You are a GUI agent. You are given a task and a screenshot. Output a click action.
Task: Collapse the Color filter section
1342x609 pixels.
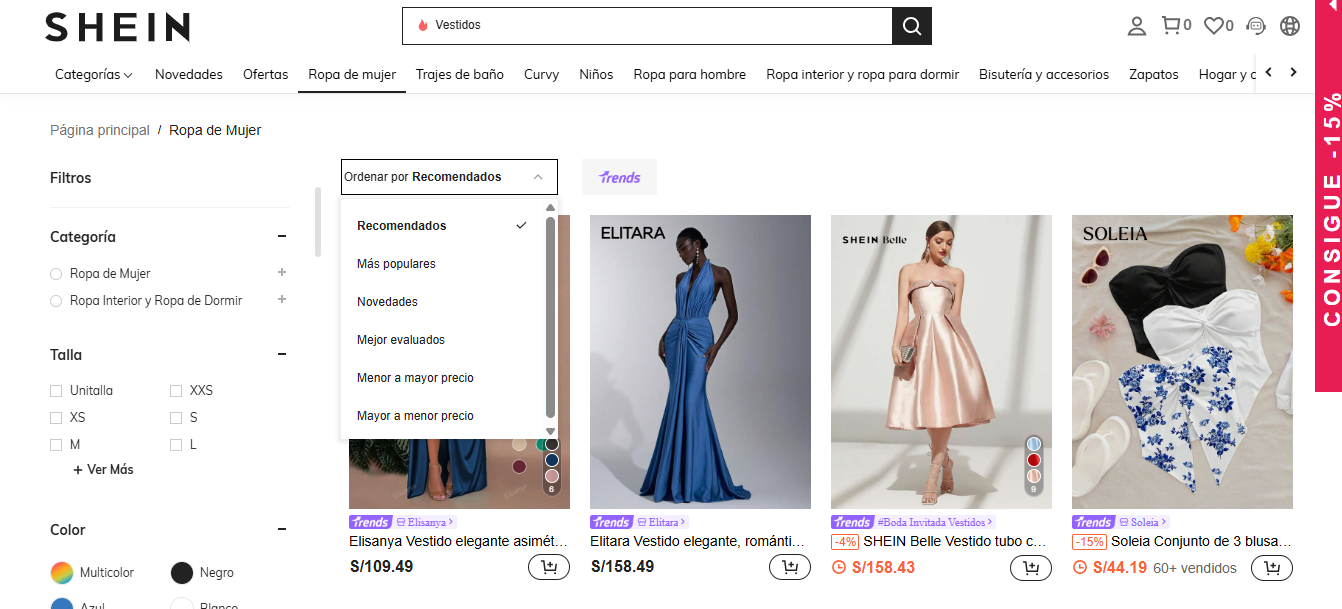coord(282,530)
